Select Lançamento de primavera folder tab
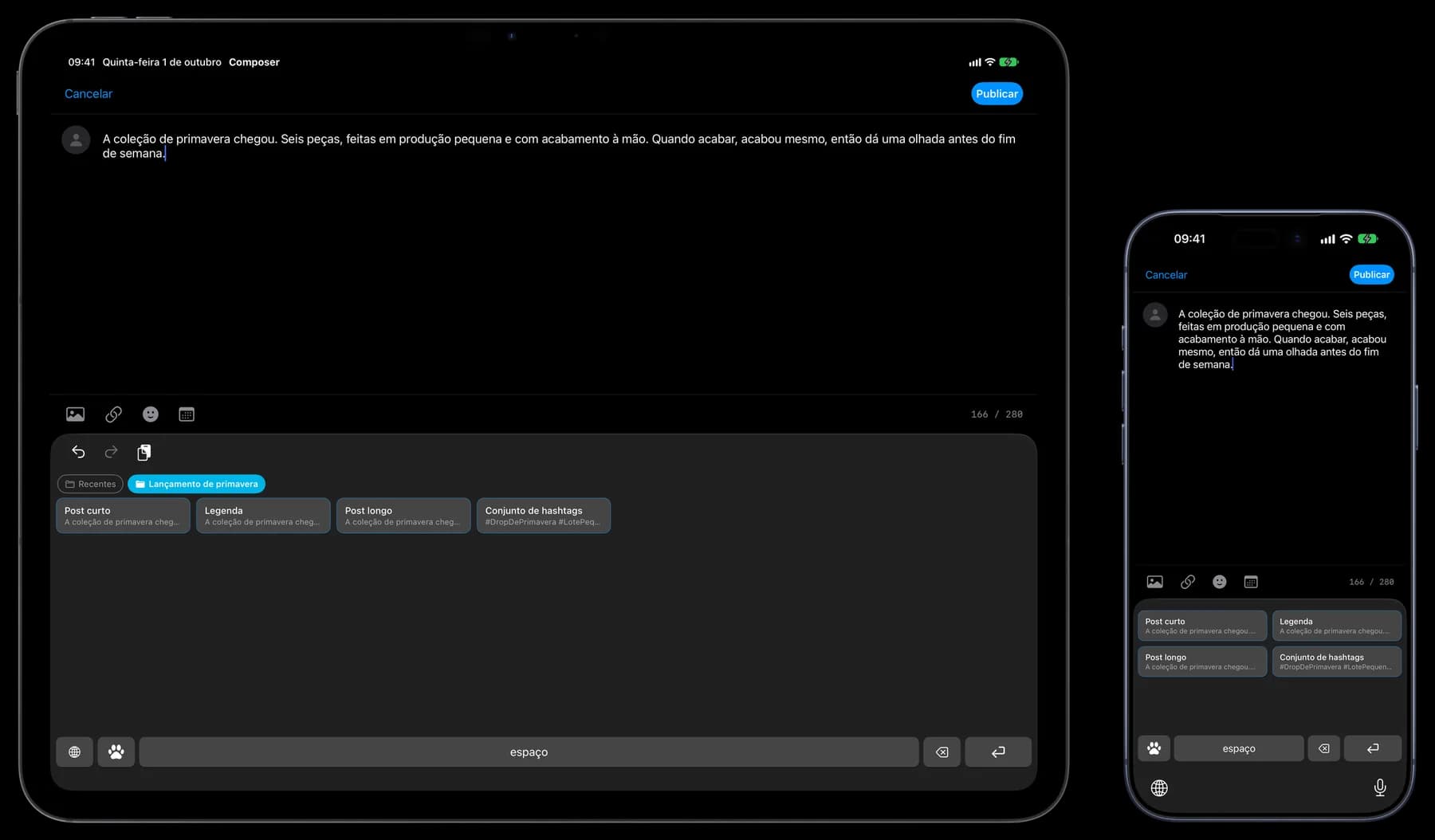This screenshot has width=1435, height=840. point(196,484)
